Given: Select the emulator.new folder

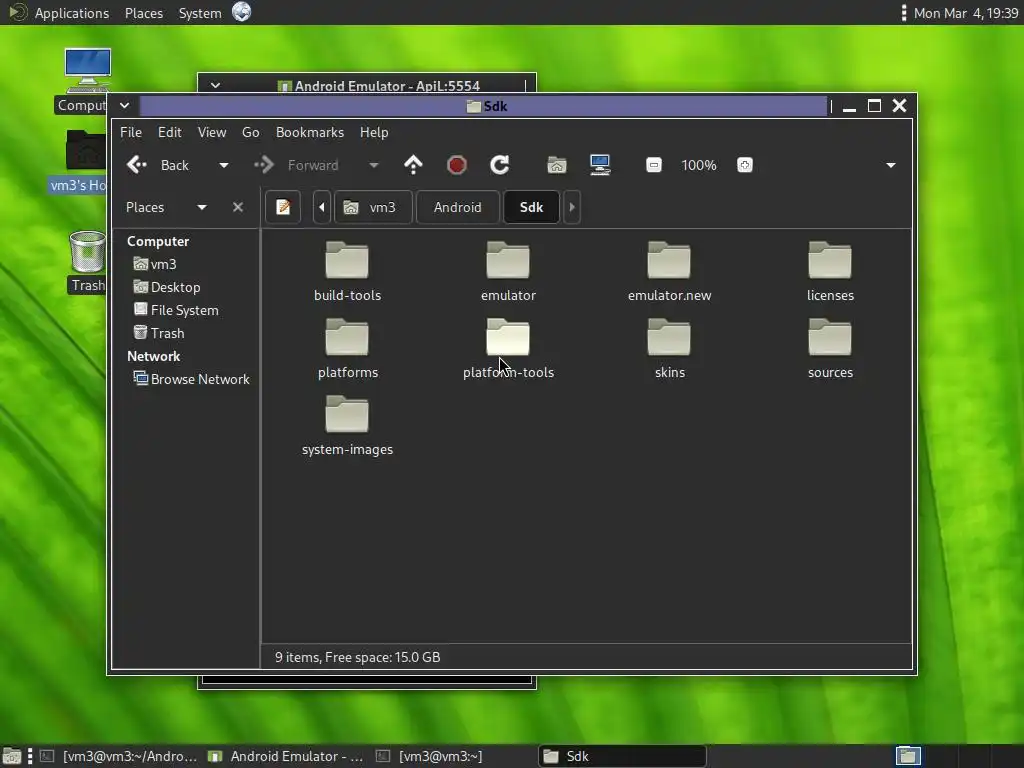Looking at the screenshot, I should tap(669, 271).
